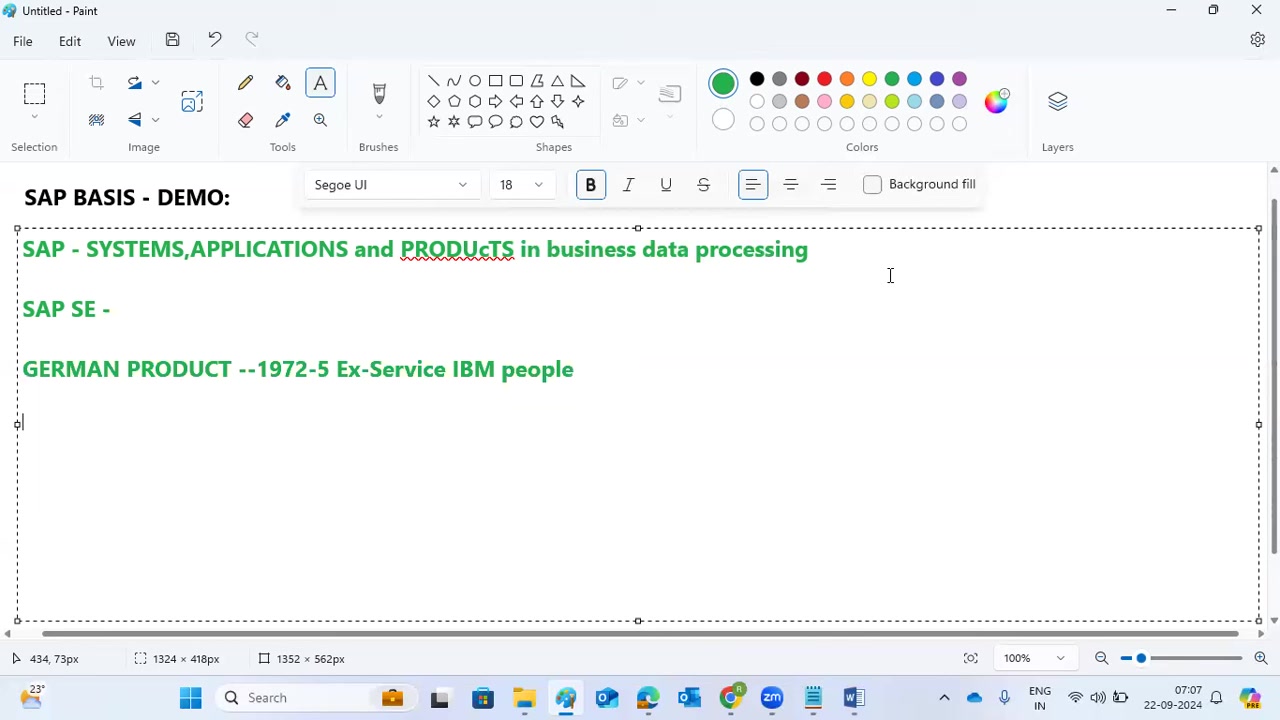Click the zoom slider handle
This screenshot has height=720, width=1280.
point(1141,658)
